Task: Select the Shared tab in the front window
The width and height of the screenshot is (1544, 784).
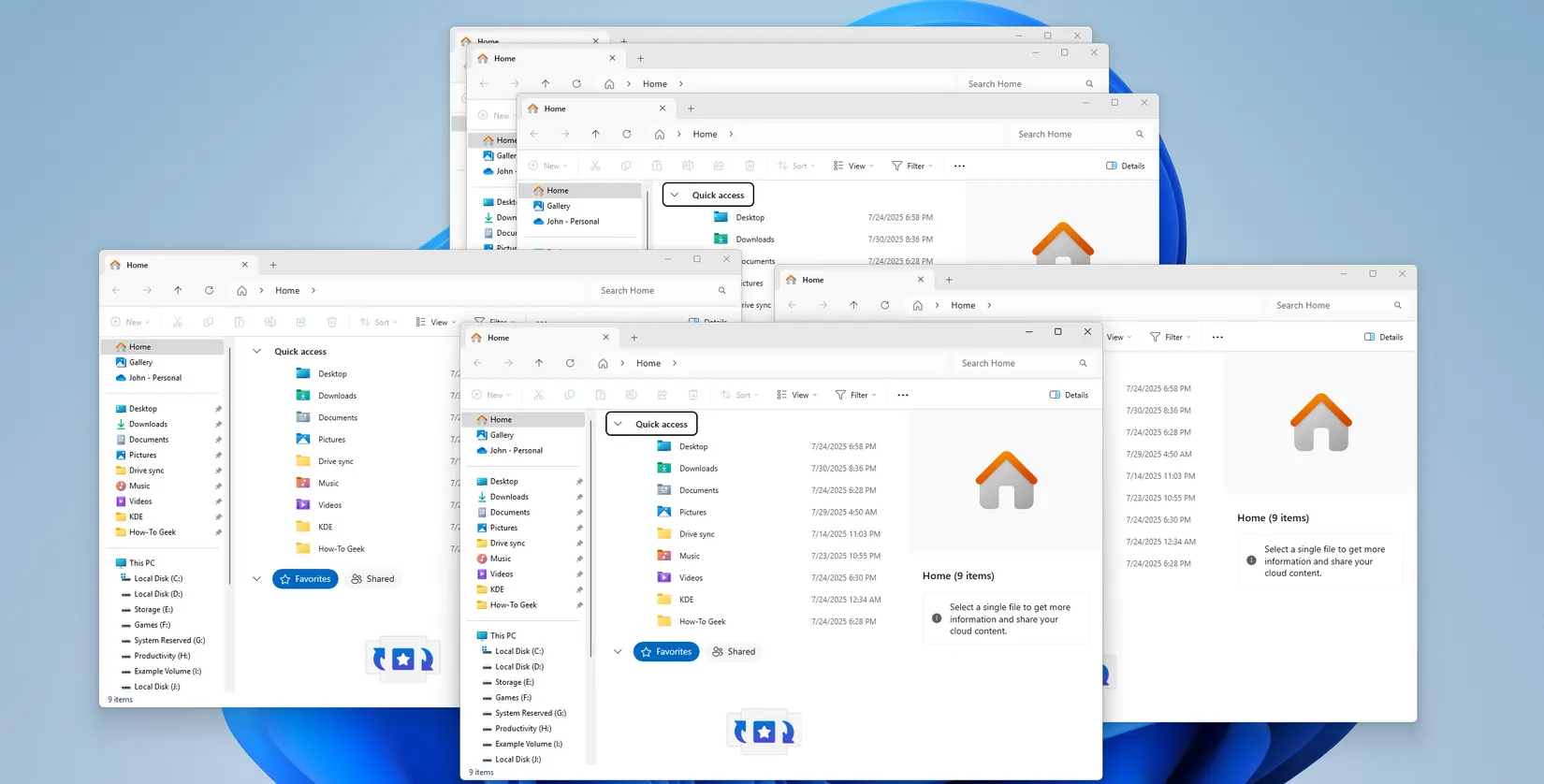Action: click(x=734, y=651)
